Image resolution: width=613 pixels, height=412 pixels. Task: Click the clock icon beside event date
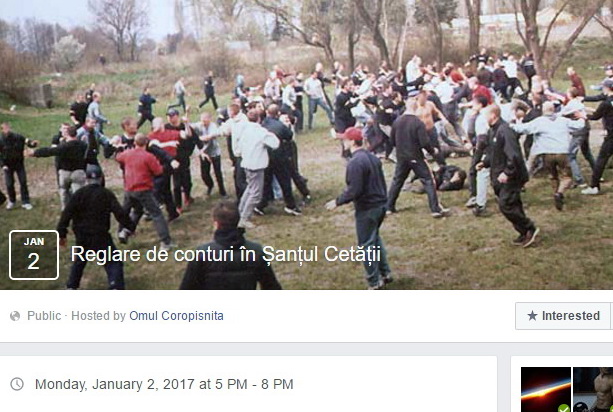[x=17, y=384]
